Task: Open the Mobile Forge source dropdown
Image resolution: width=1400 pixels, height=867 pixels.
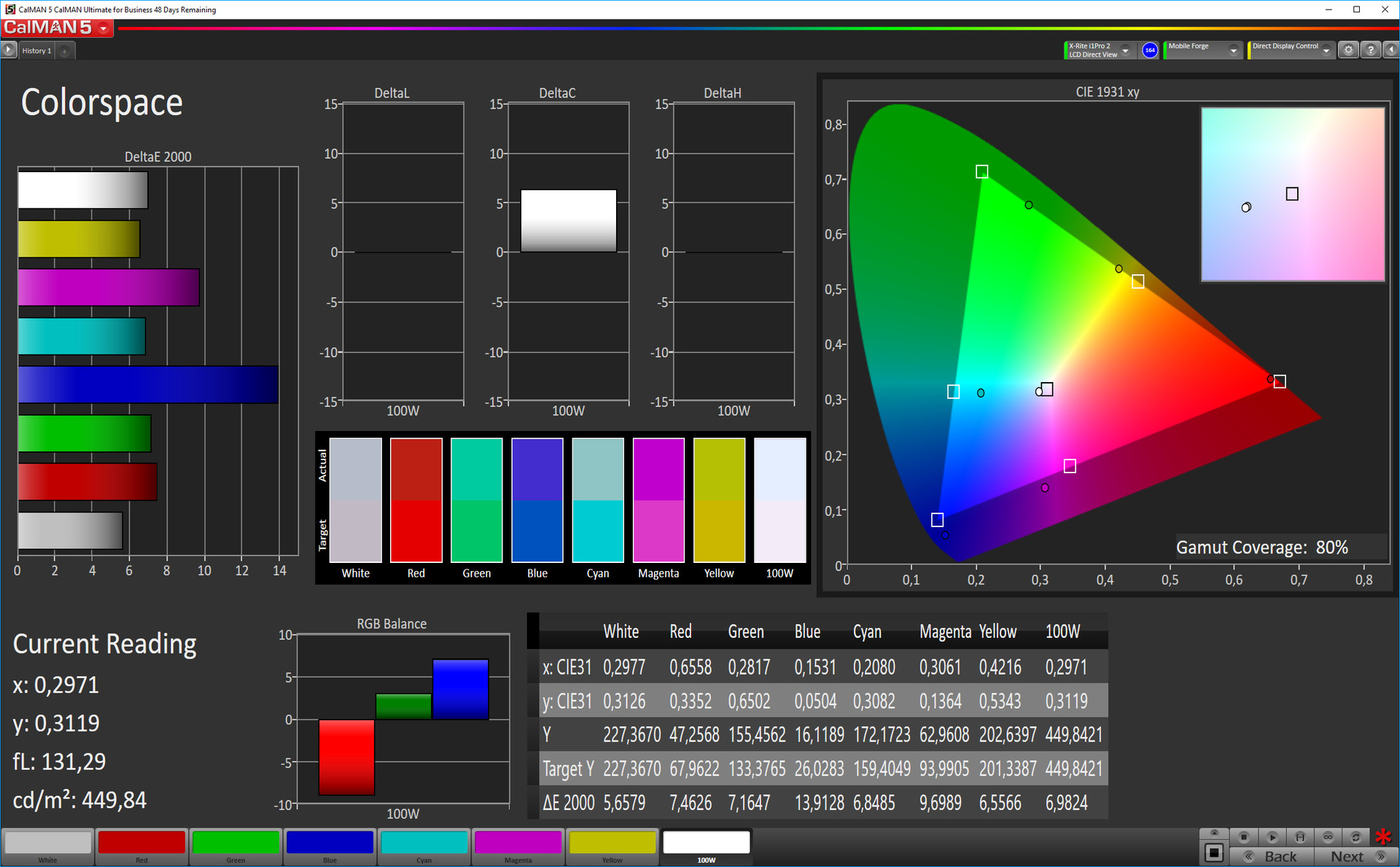Action: coord(1233,50)
